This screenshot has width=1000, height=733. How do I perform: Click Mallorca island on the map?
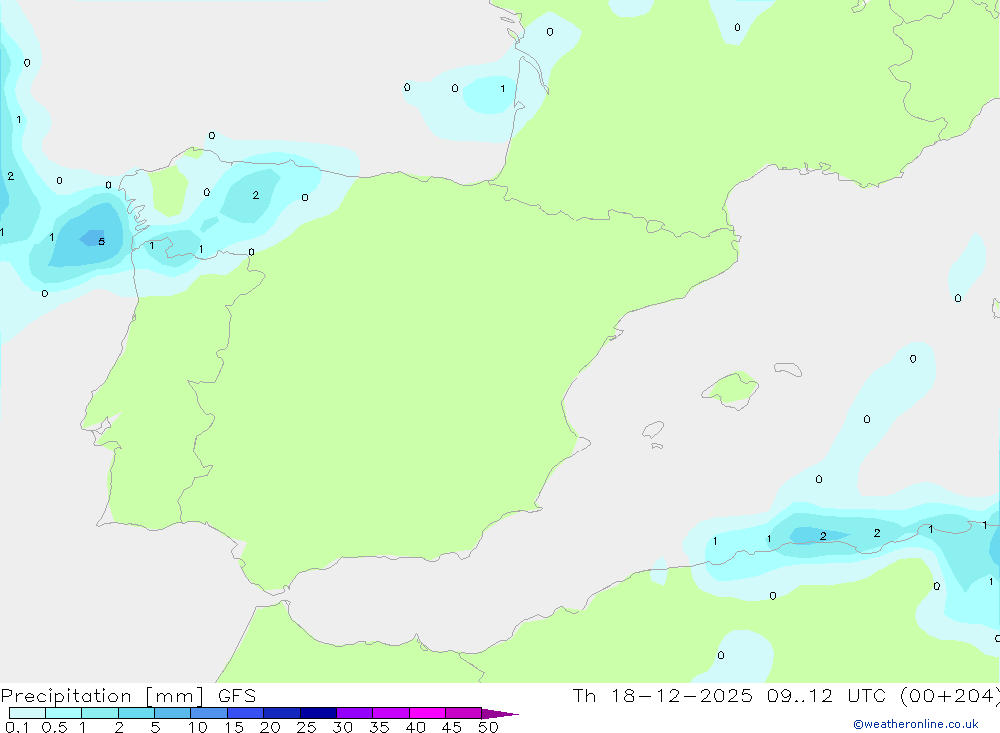click(731, 389)
